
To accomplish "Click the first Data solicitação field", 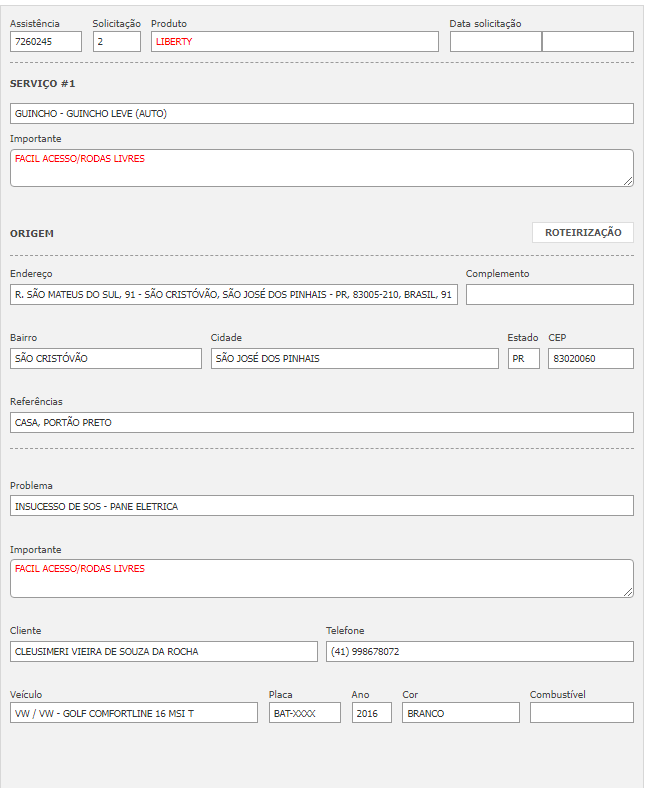I will (x=495, y=42).
